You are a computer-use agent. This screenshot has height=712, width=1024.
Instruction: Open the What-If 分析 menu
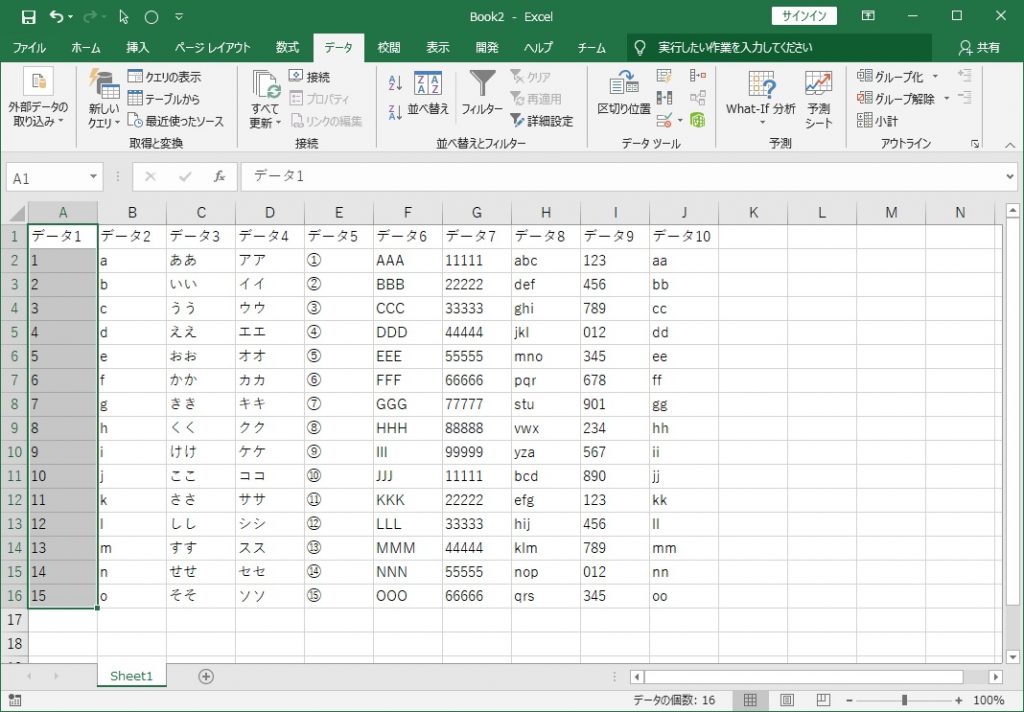[761, 98]
